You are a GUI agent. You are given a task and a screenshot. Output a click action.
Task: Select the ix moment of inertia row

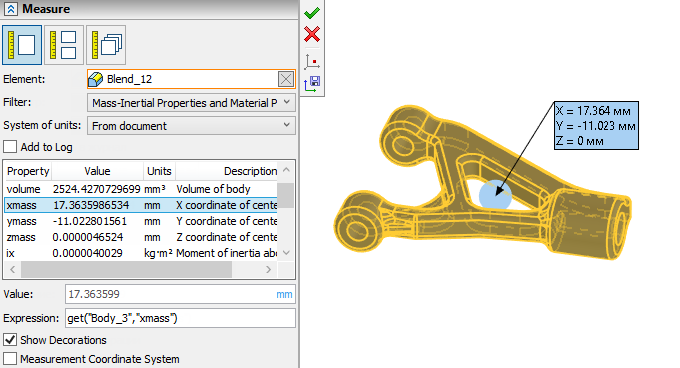click(x=141, y=253)
